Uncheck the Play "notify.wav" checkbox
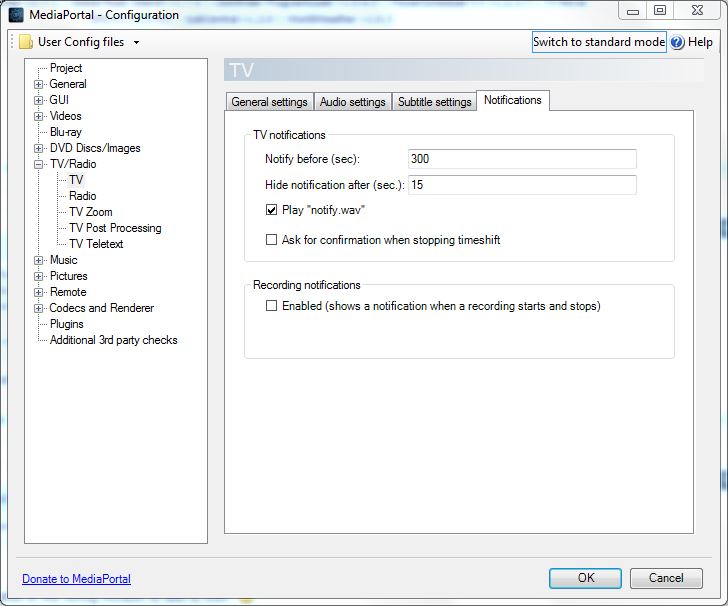This screenshot has width=728, height=606. click(x=271, y=210)
